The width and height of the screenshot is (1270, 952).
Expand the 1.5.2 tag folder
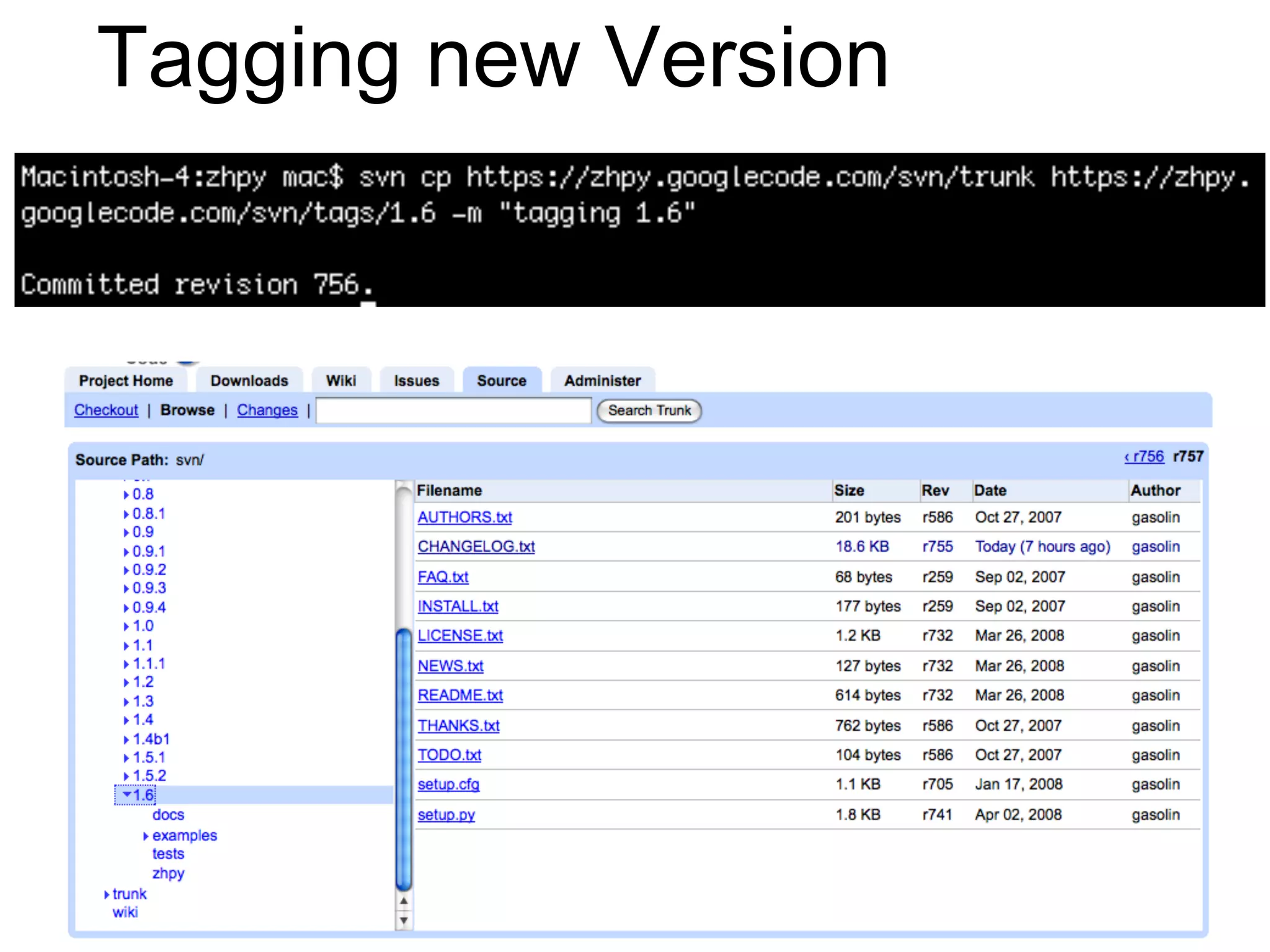pyautogui.click(x=127, y=776)
